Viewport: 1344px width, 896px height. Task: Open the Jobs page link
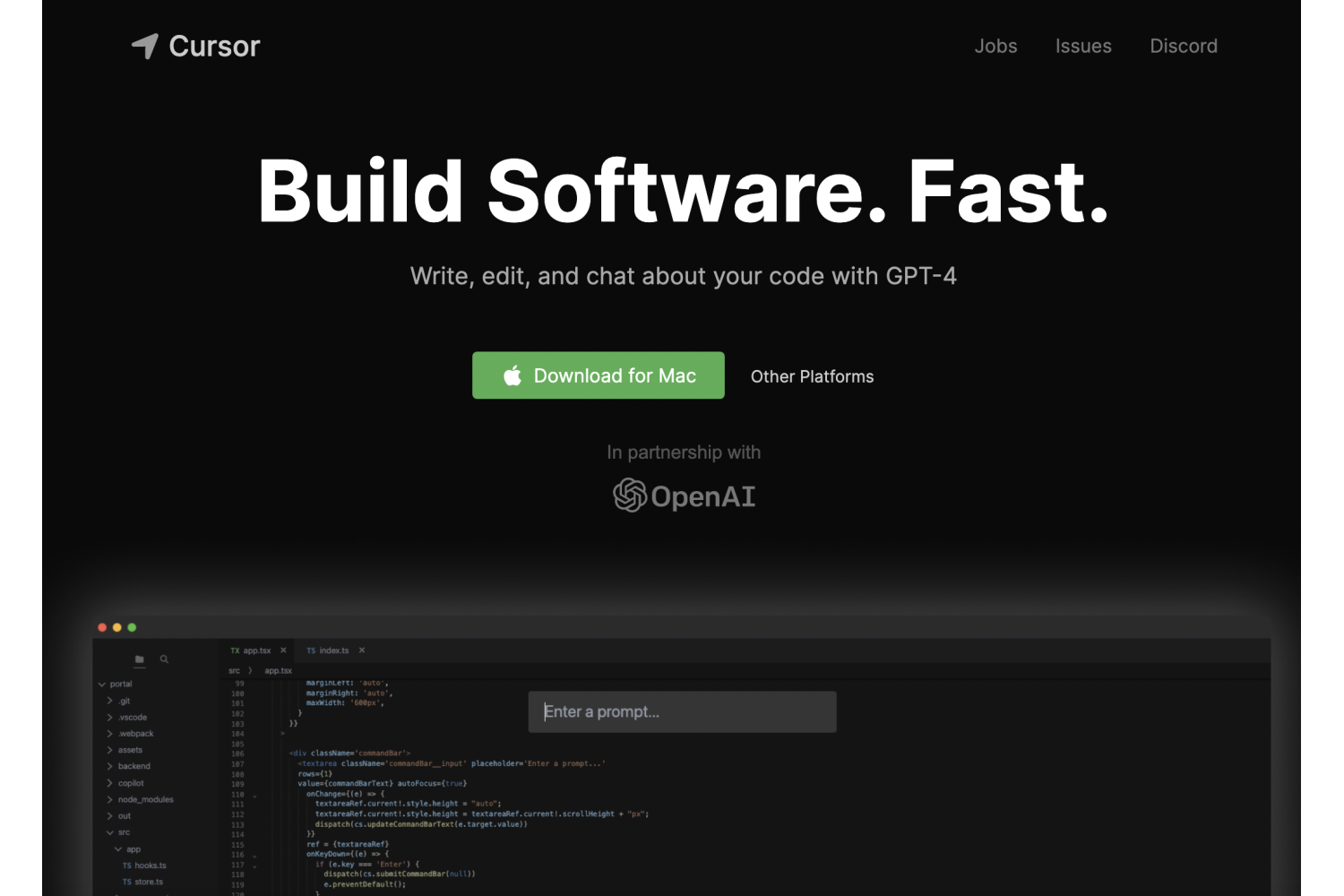coord(995,46)
